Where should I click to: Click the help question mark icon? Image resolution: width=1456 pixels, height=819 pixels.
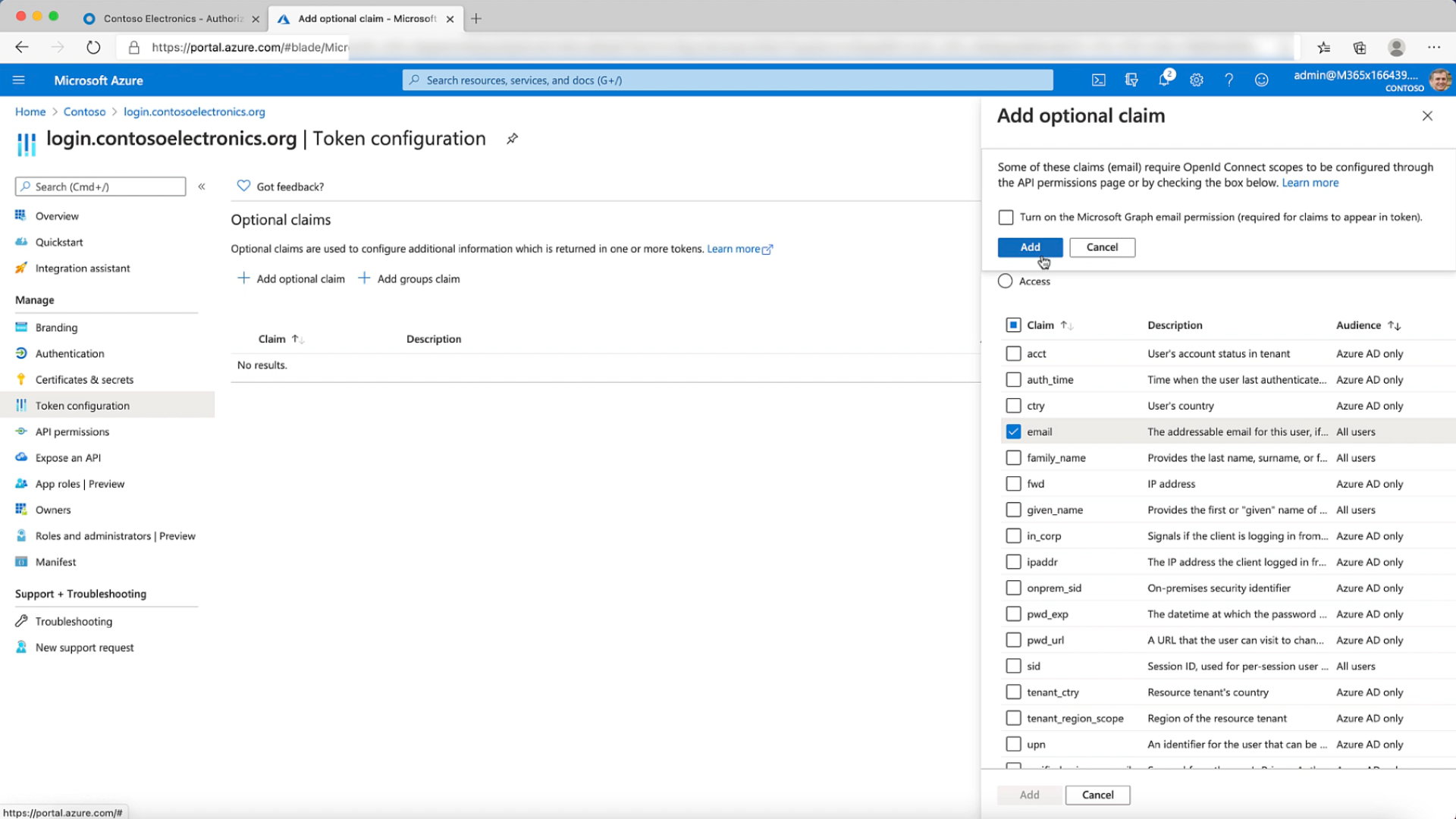[1228, 80]
